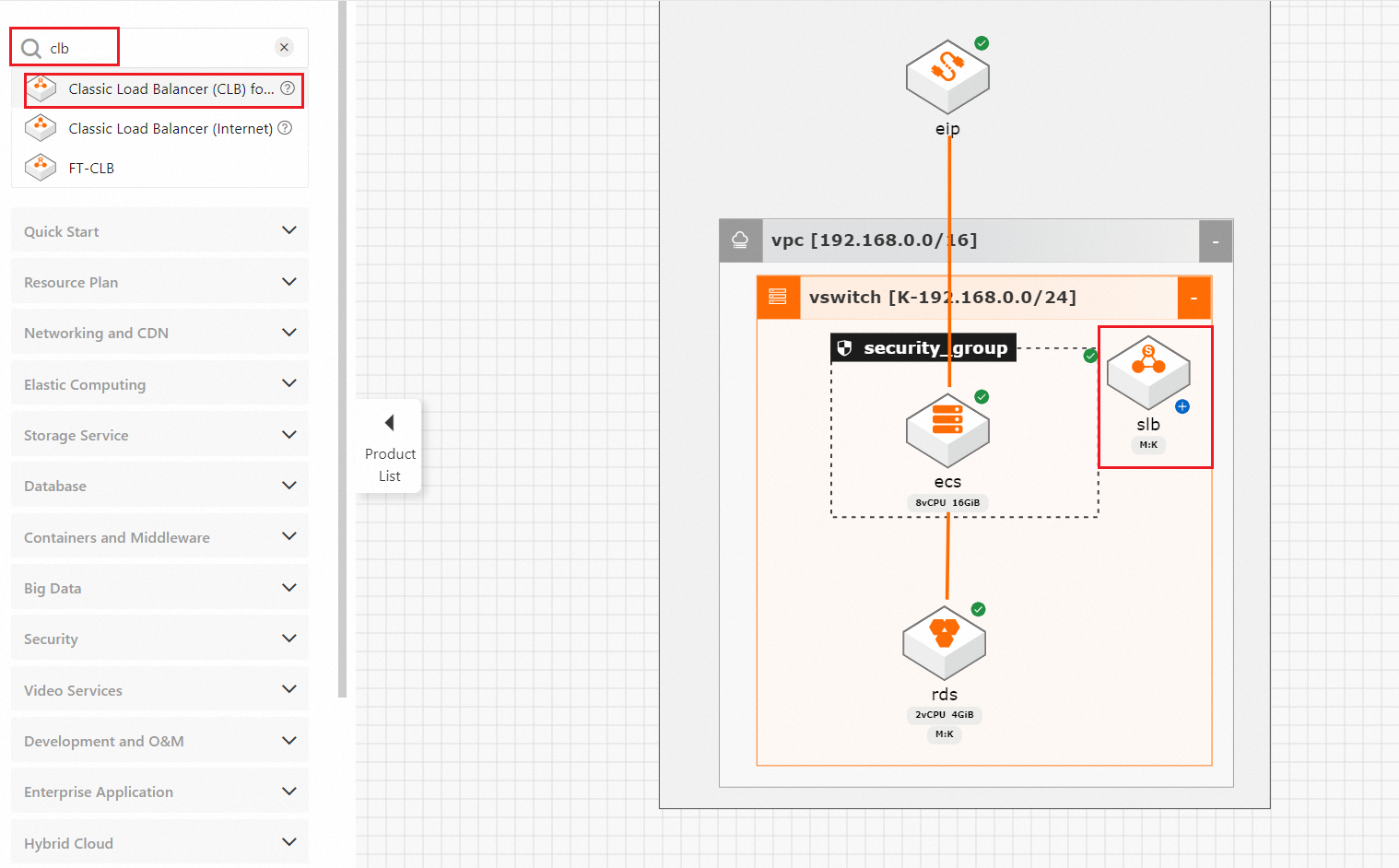Select the rds database node icon
The height and width of the screenshot is (868, 1399).
point(945,642)
